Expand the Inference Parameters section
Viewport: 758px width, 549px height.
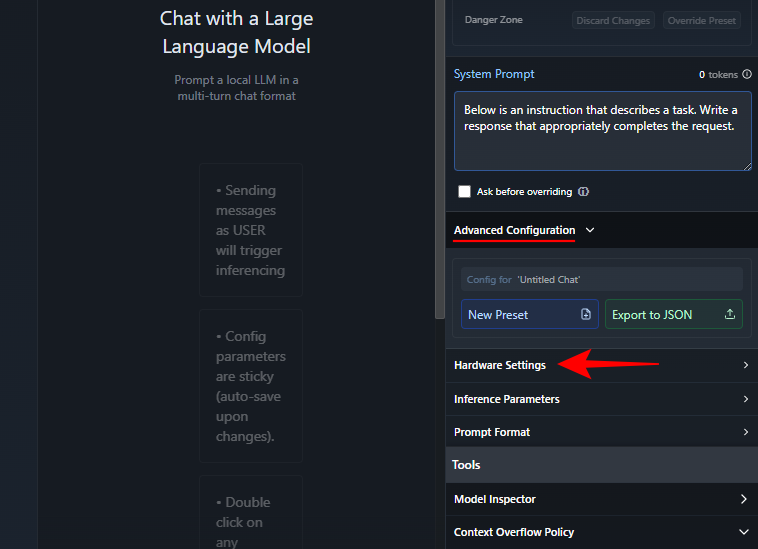pos(601,399)
